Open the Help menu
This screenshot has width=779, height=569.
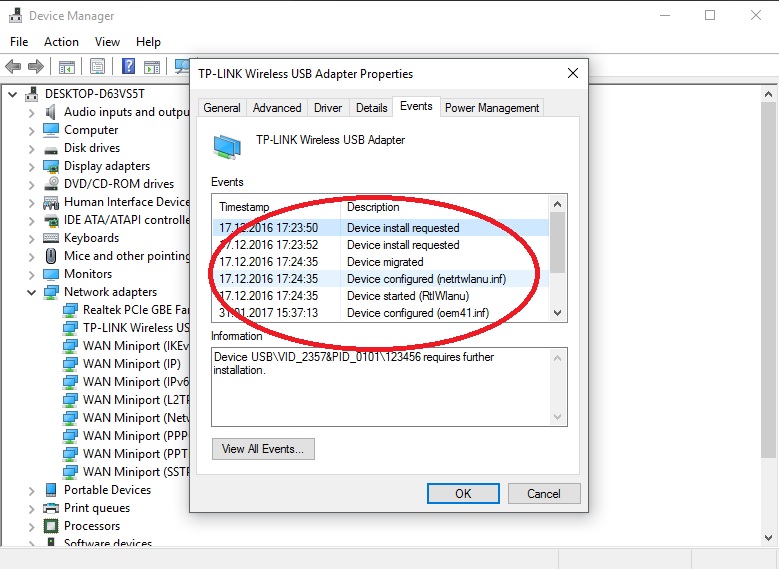(x=148, y=42)
